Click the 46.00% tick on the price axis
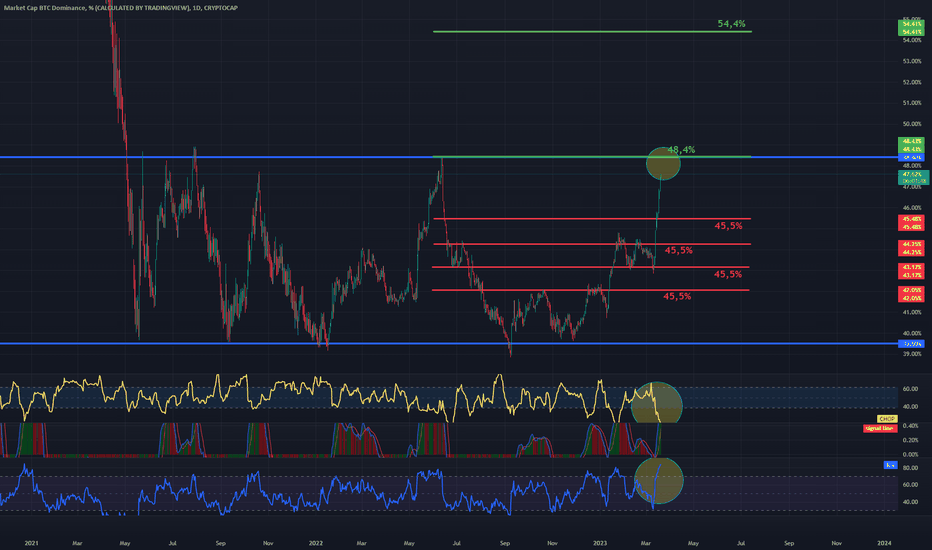This screenshot has height=550, width=932. pos(912,208)
